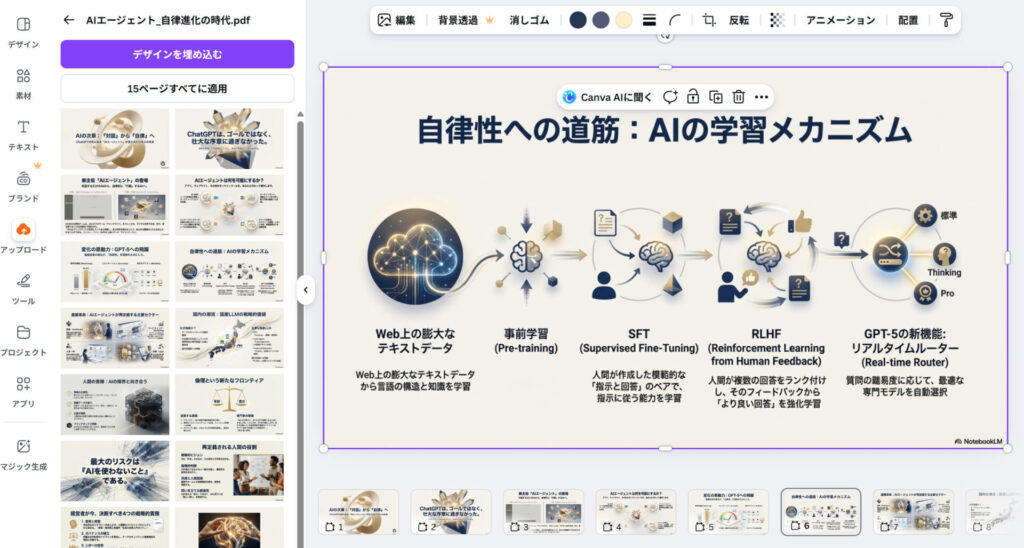Select the crop tool icon
Screen dimensions: 1024x548
point(709,20)
